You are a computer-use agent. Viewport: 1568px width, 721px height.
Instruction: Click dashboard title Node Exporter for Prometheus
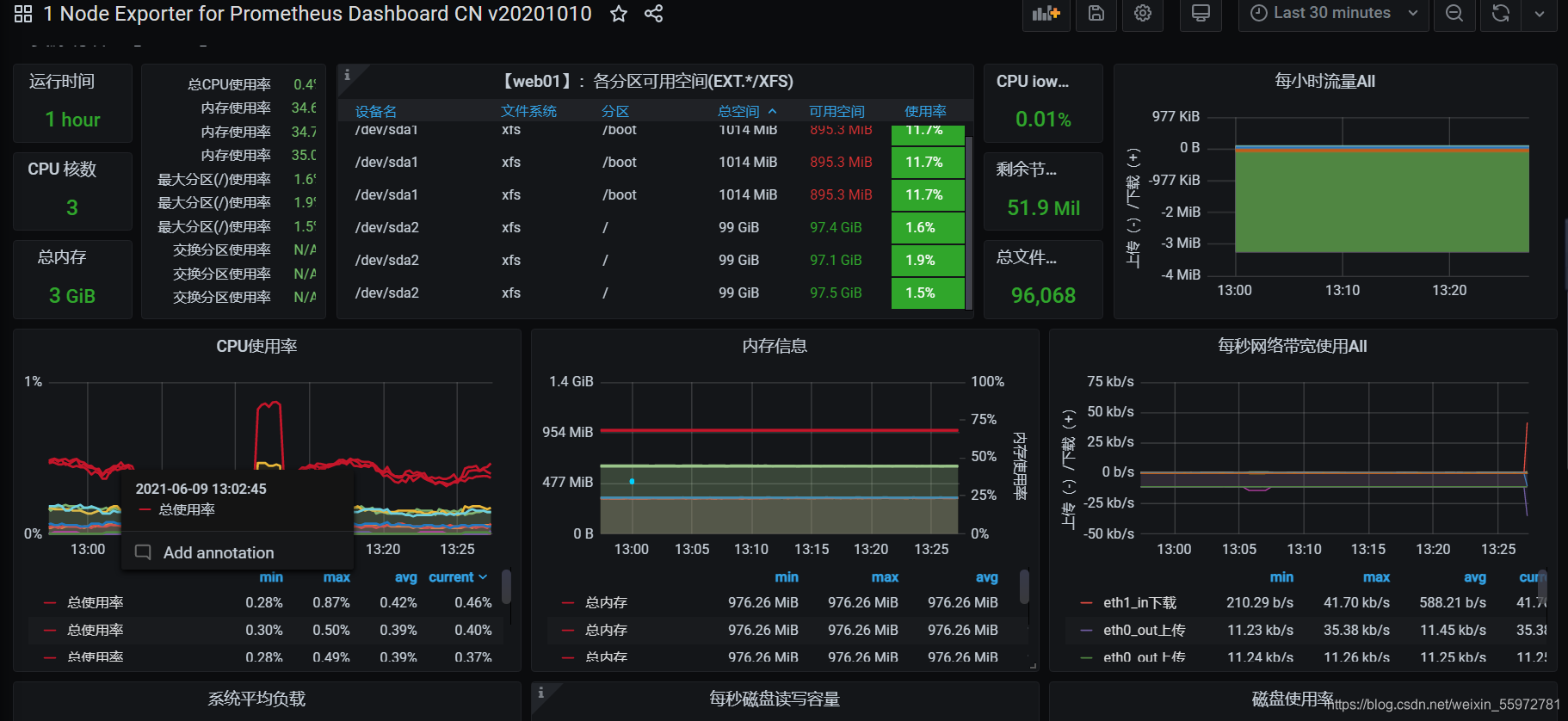317,14
